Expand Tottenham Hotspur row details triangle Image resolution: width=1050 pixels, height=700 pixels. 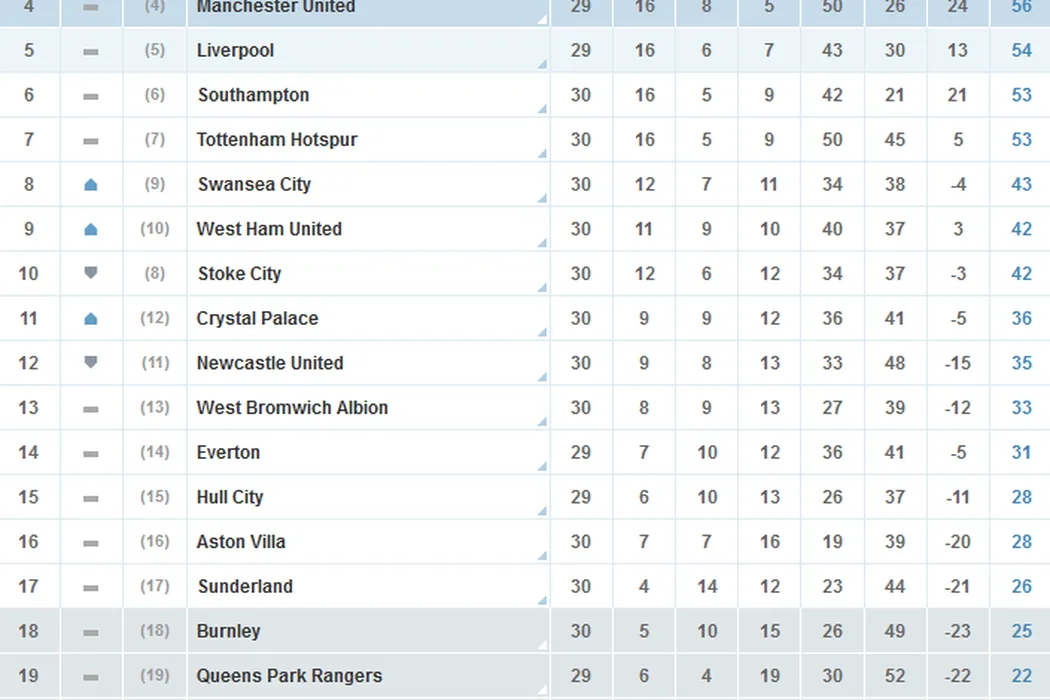tap(542, 153)
